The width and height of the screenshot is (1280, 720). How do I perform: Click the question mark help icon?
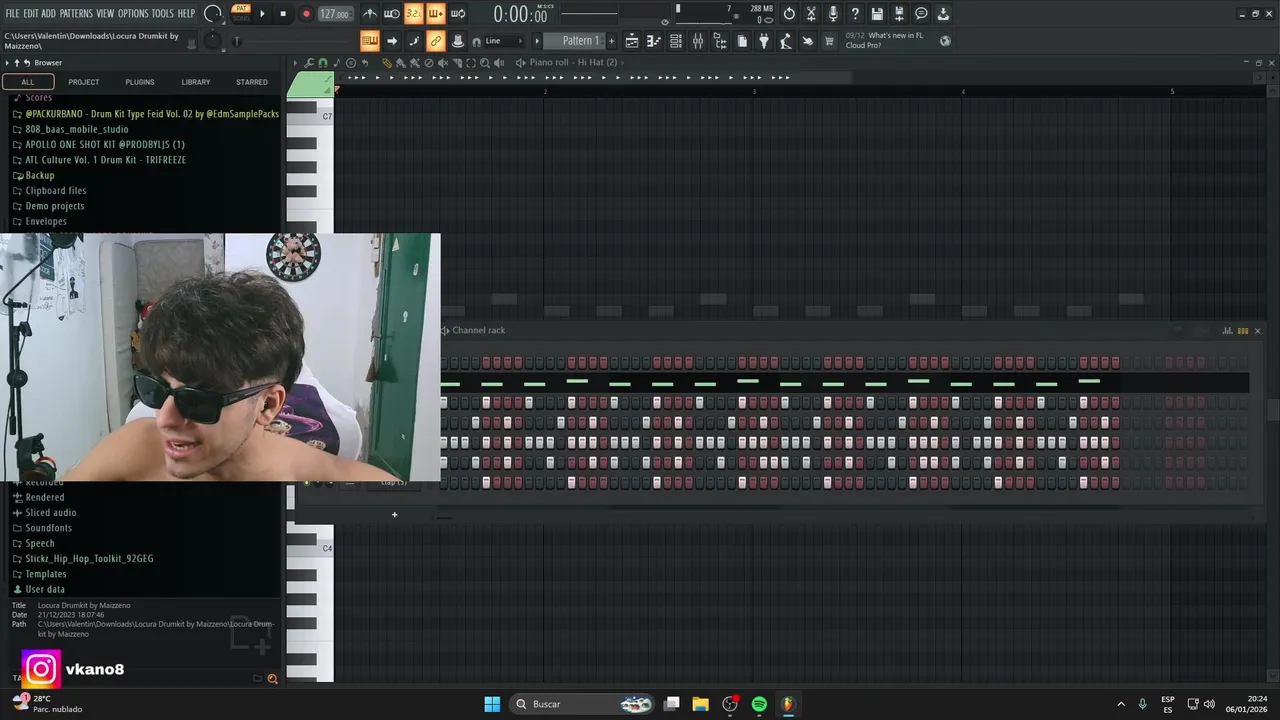click(x=855, y=14)
